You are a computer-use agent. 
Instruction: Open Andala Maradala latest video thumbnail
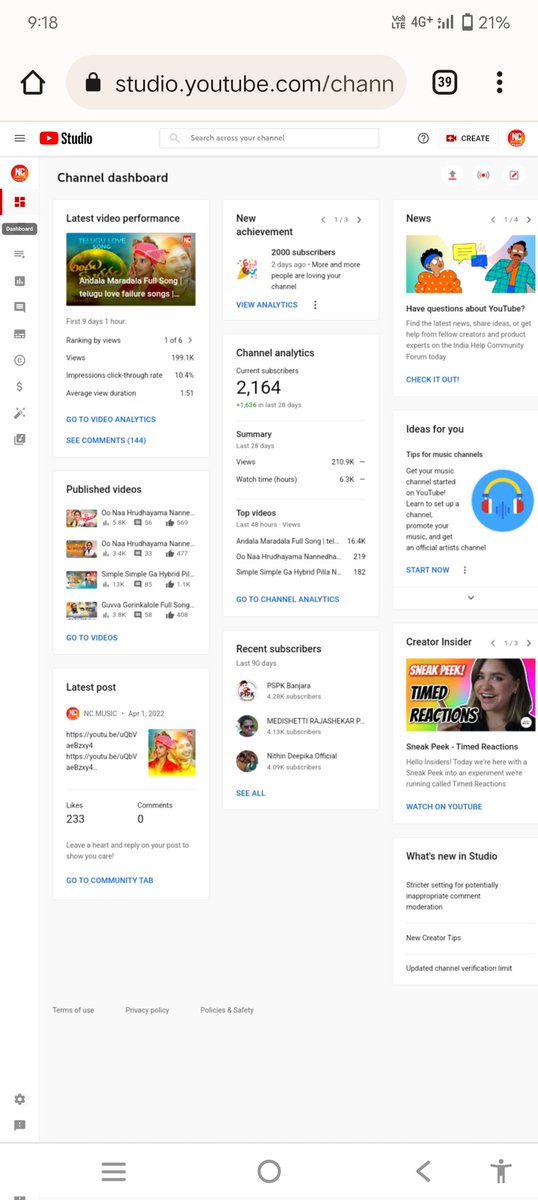131,269
